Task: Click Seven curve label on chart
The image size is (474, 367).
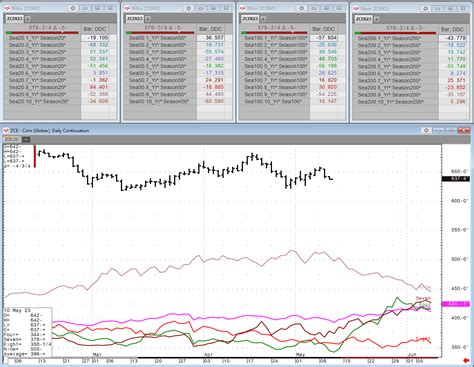Action: (423, 298)
